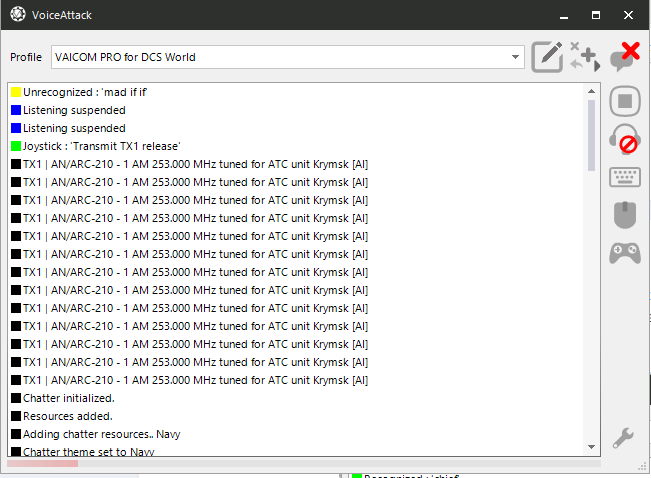Minimize the VoiceAttack window

click(563, 15)
